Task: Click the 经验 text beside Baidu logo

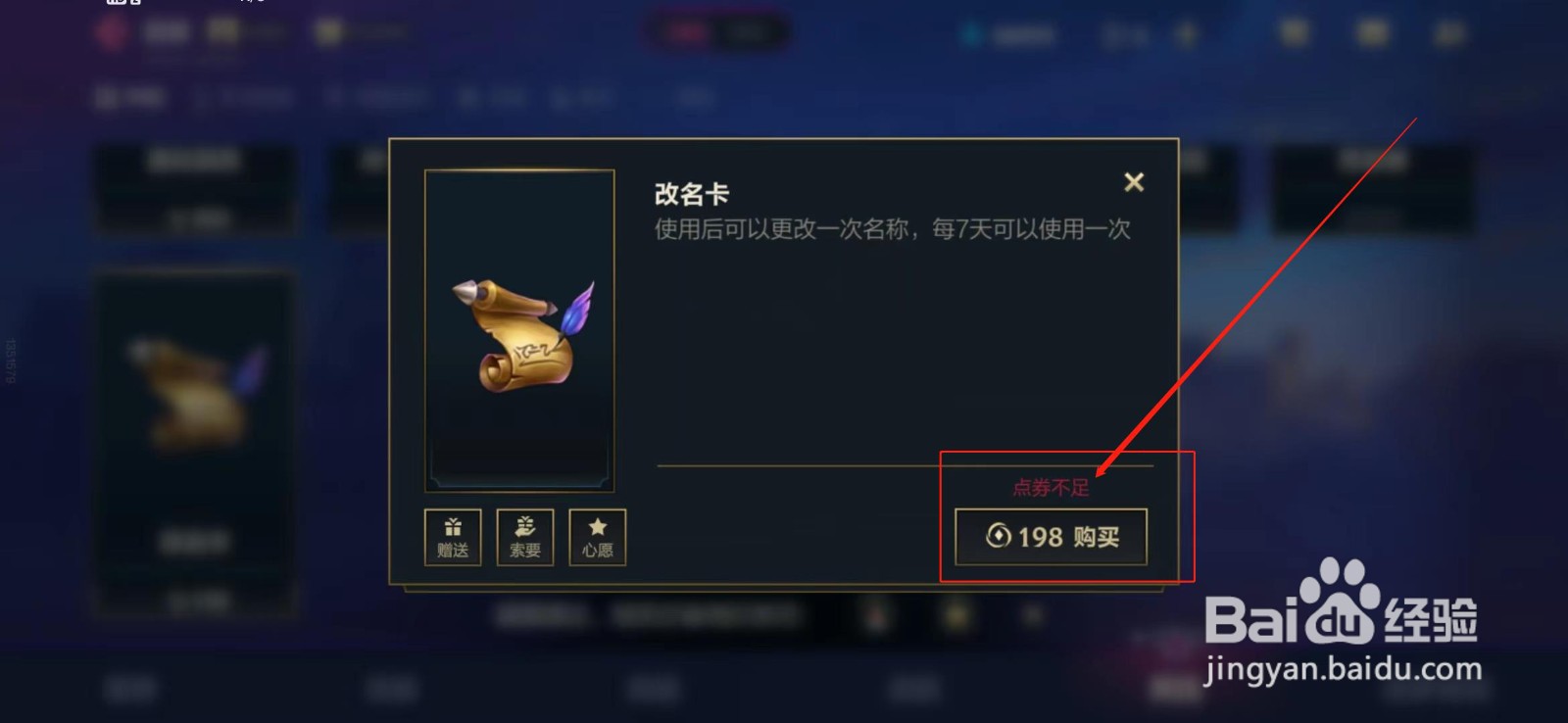Action: tap(1430, 619)
